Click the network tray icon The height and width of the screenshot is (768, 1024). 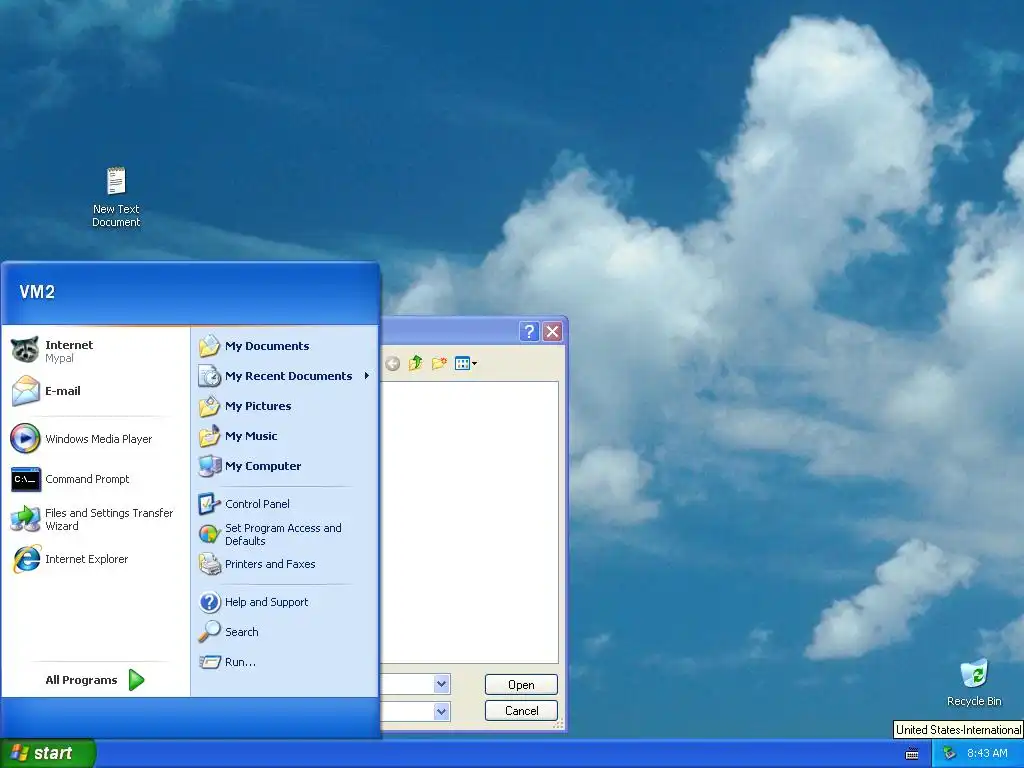click(950, 753)
